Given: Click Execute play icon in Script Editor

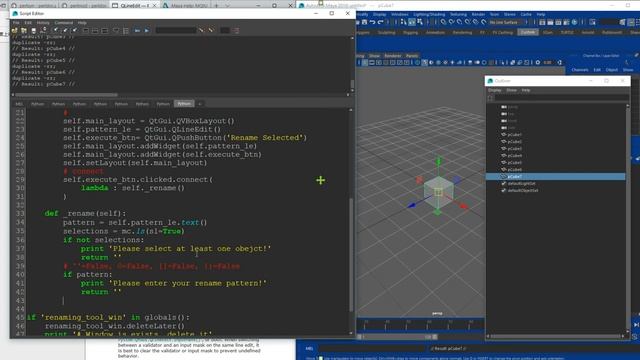Looking at the screenshot, I should pos(147,30).
